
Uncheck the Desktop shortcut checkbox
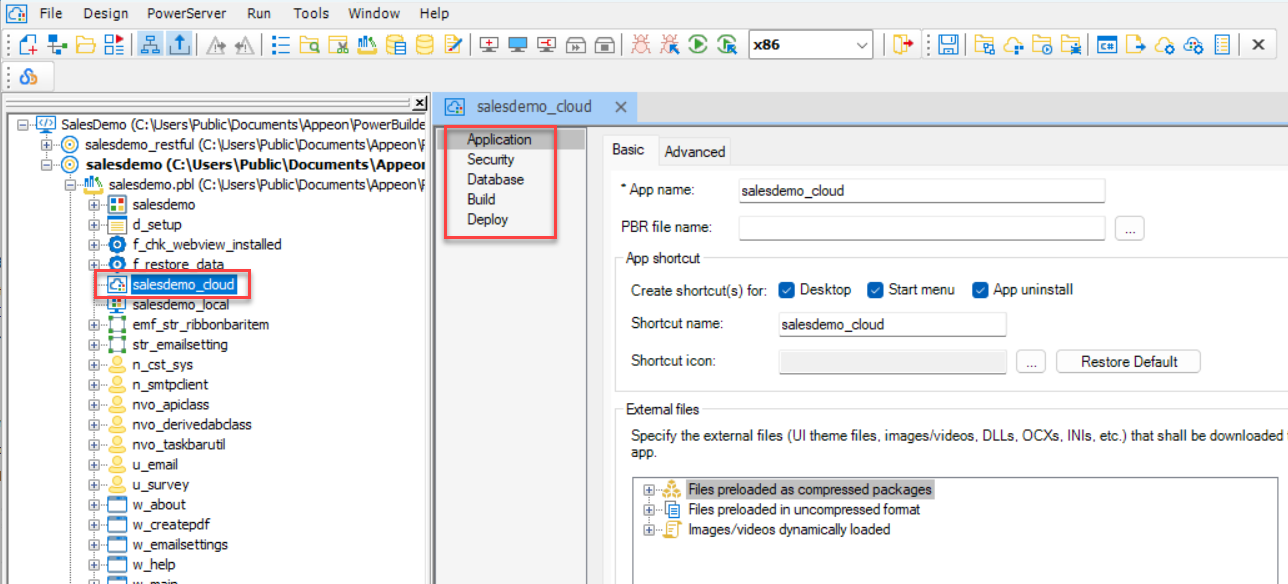[x=785, y=290]
